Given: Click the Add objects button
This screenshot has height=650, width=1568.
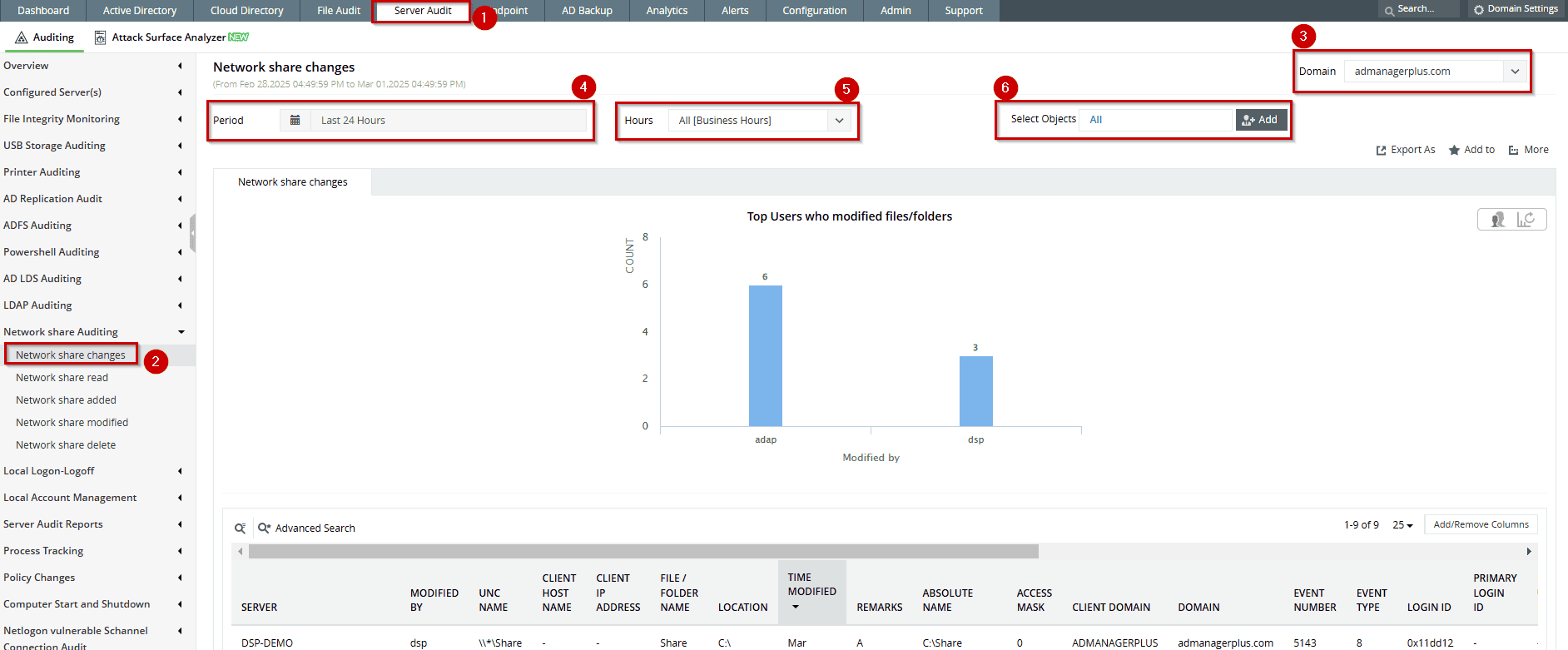Looking at the screenshot, I should [x=1260, y=120].
